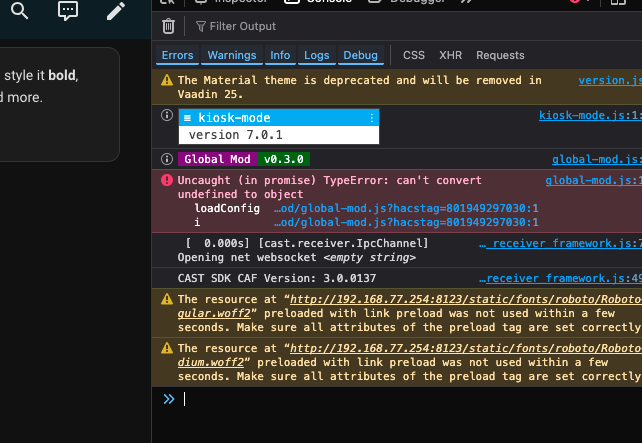The height and width of the screenshot is (443, 642).
Task: Click the red error icon beside Uncaught TypeError
Action: tap(167, 181)
